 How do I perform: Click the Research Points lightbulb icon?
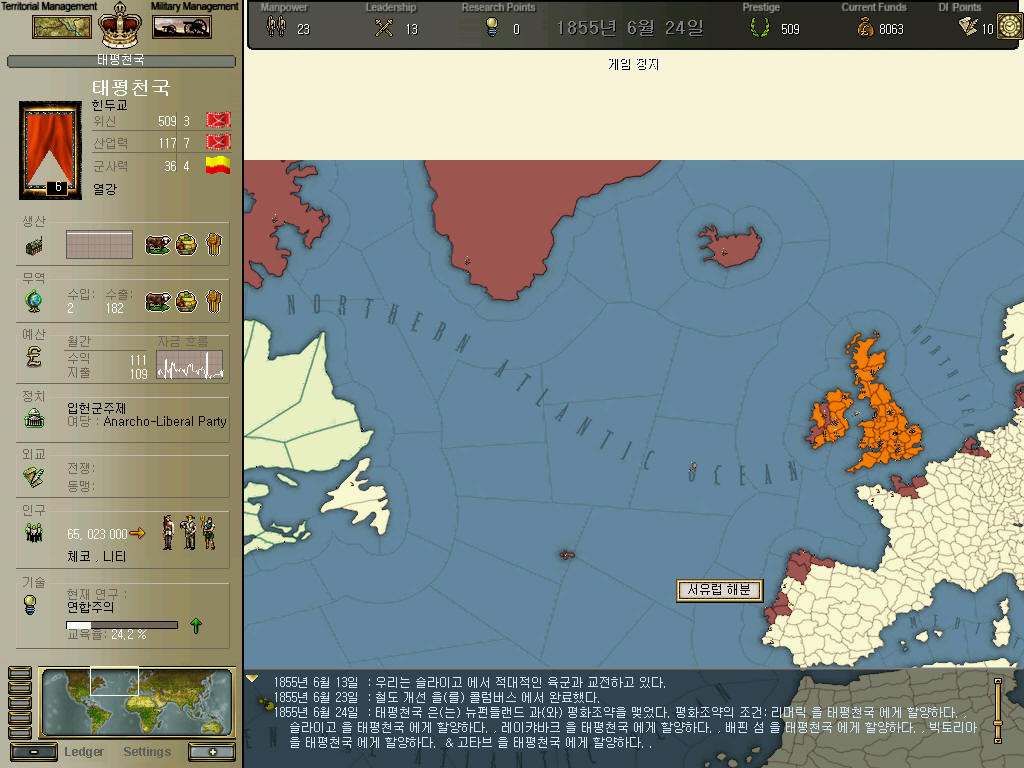[492, 27]
